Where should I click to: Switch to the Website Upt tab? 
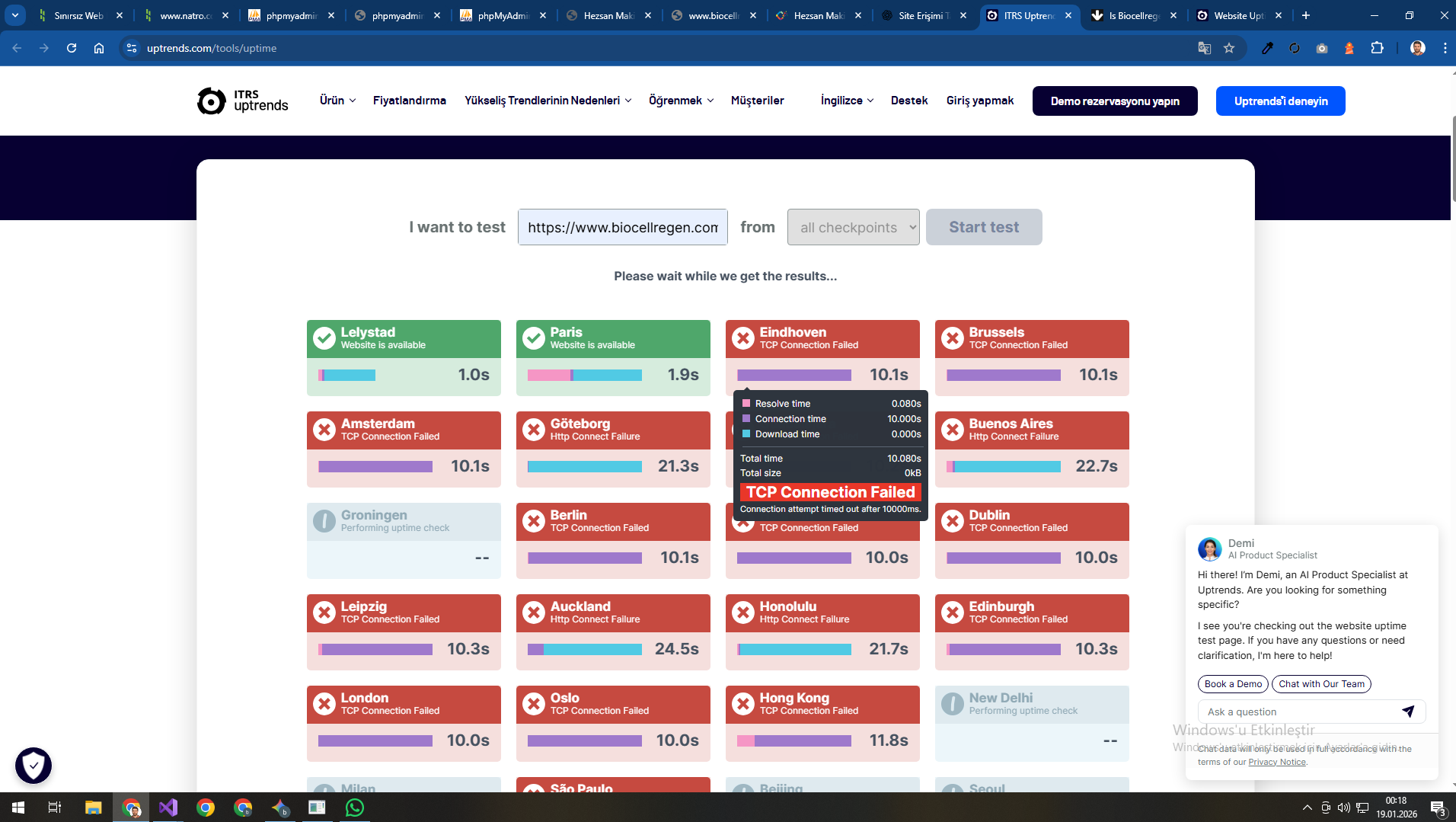point(1239,15)
